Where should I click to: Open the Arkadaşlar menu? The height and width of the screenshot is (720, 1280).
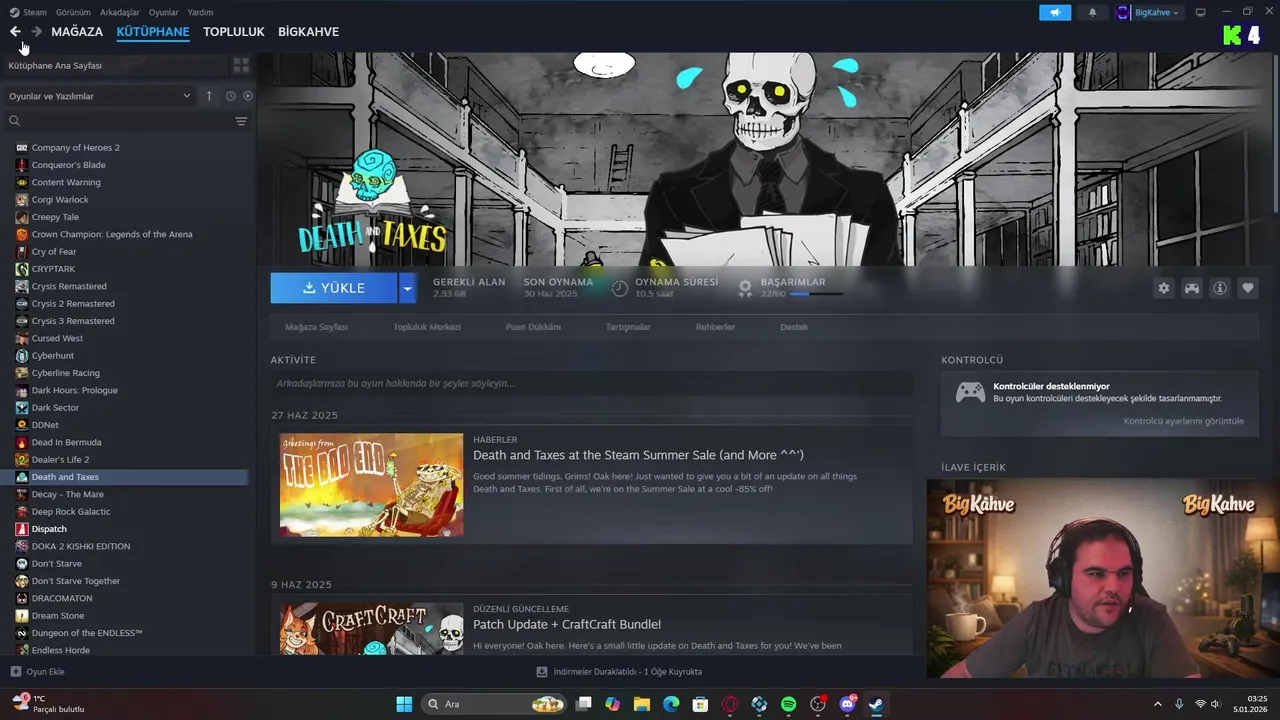tap(120, 12)
